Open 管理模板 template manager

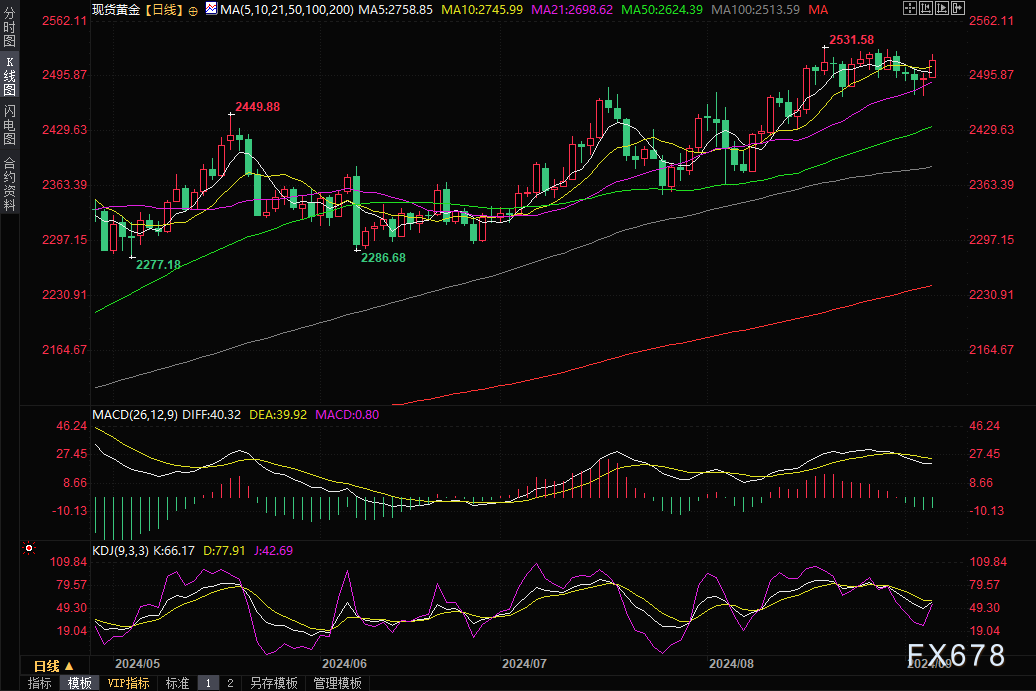337,683
